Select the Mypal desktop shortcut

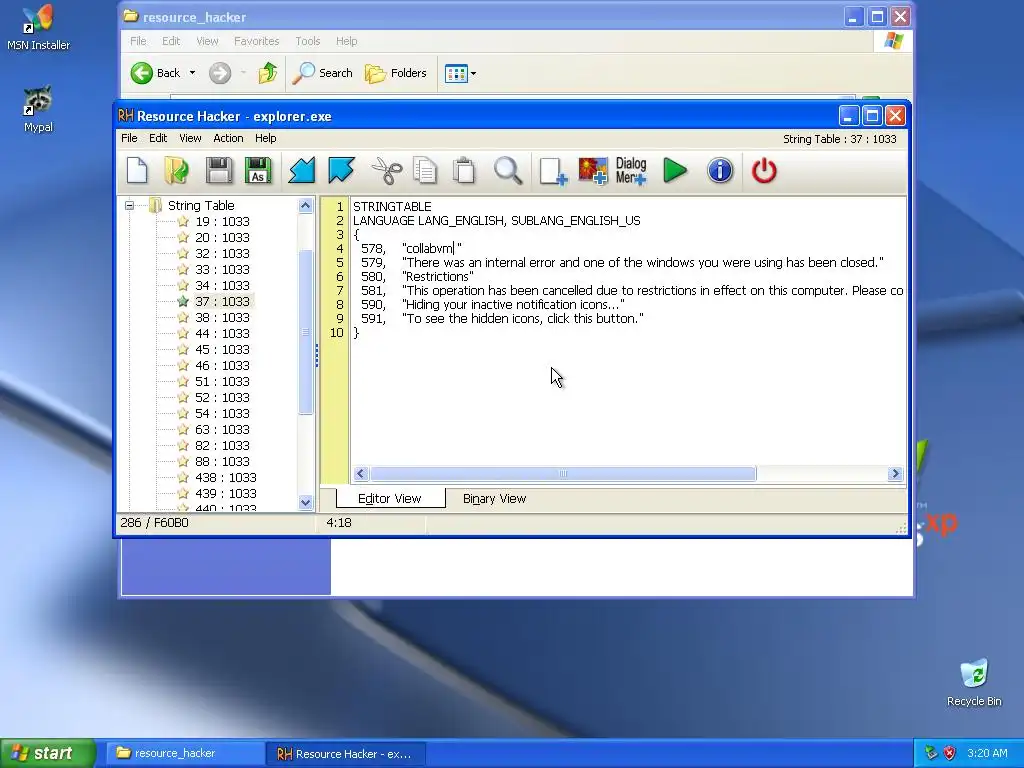(x=39, y=109)
